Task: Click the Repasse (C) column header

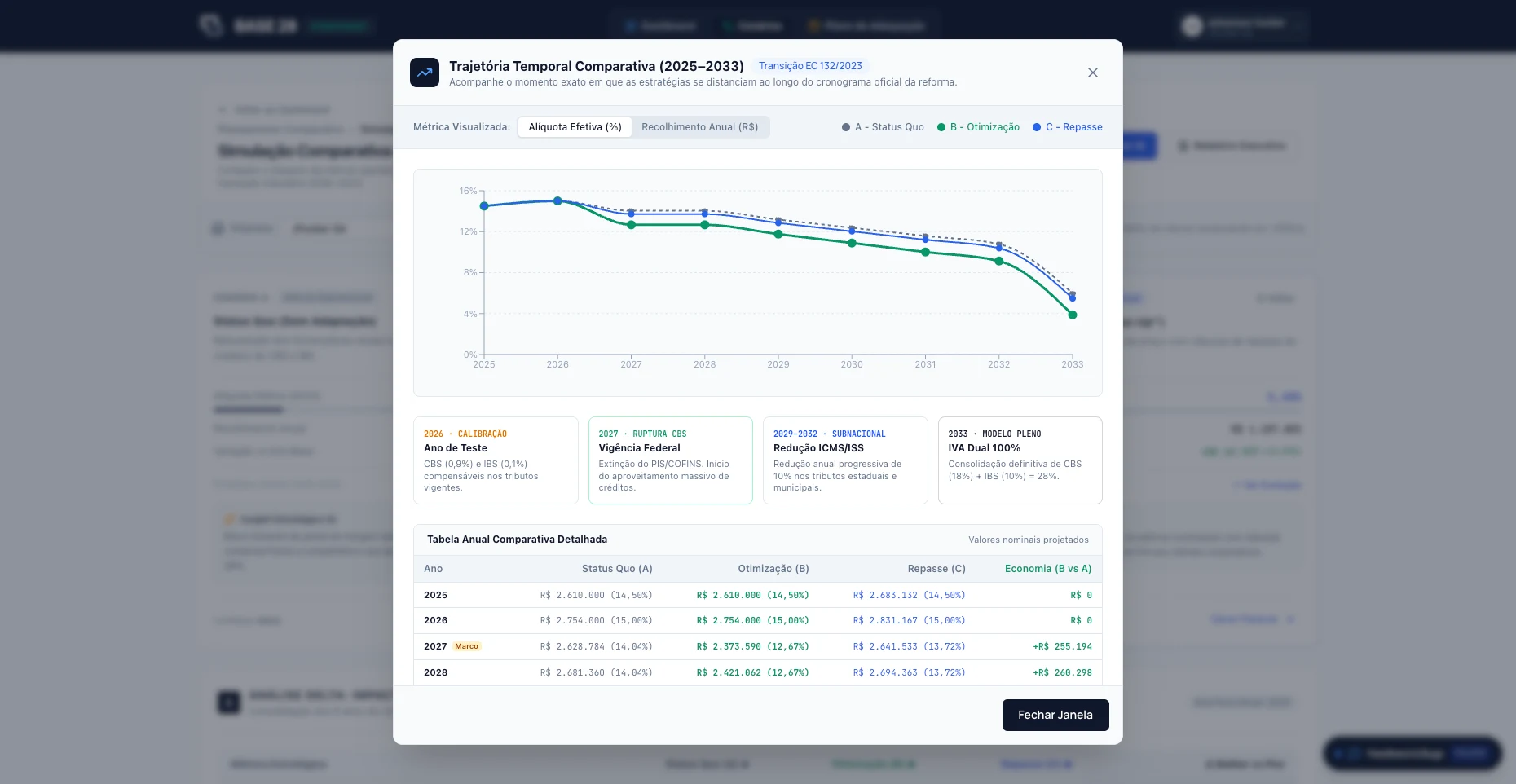Action: 936,569
